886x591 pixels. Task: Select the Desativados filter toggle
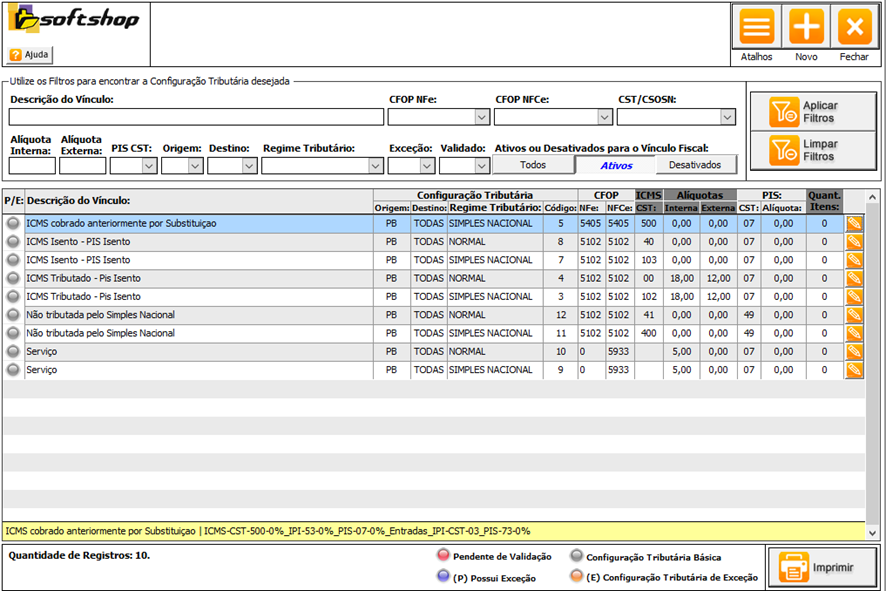[695, 165]
